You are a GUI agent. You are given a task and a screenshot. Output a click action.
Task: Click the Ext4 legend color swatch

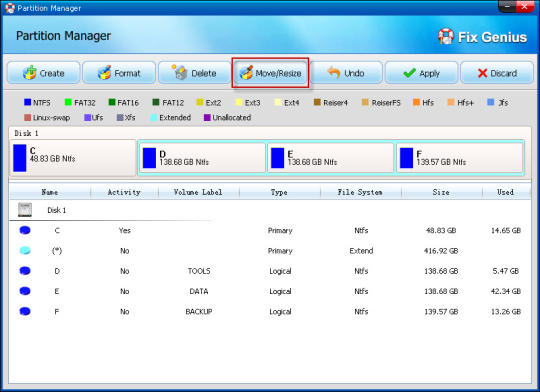[278, 102]
